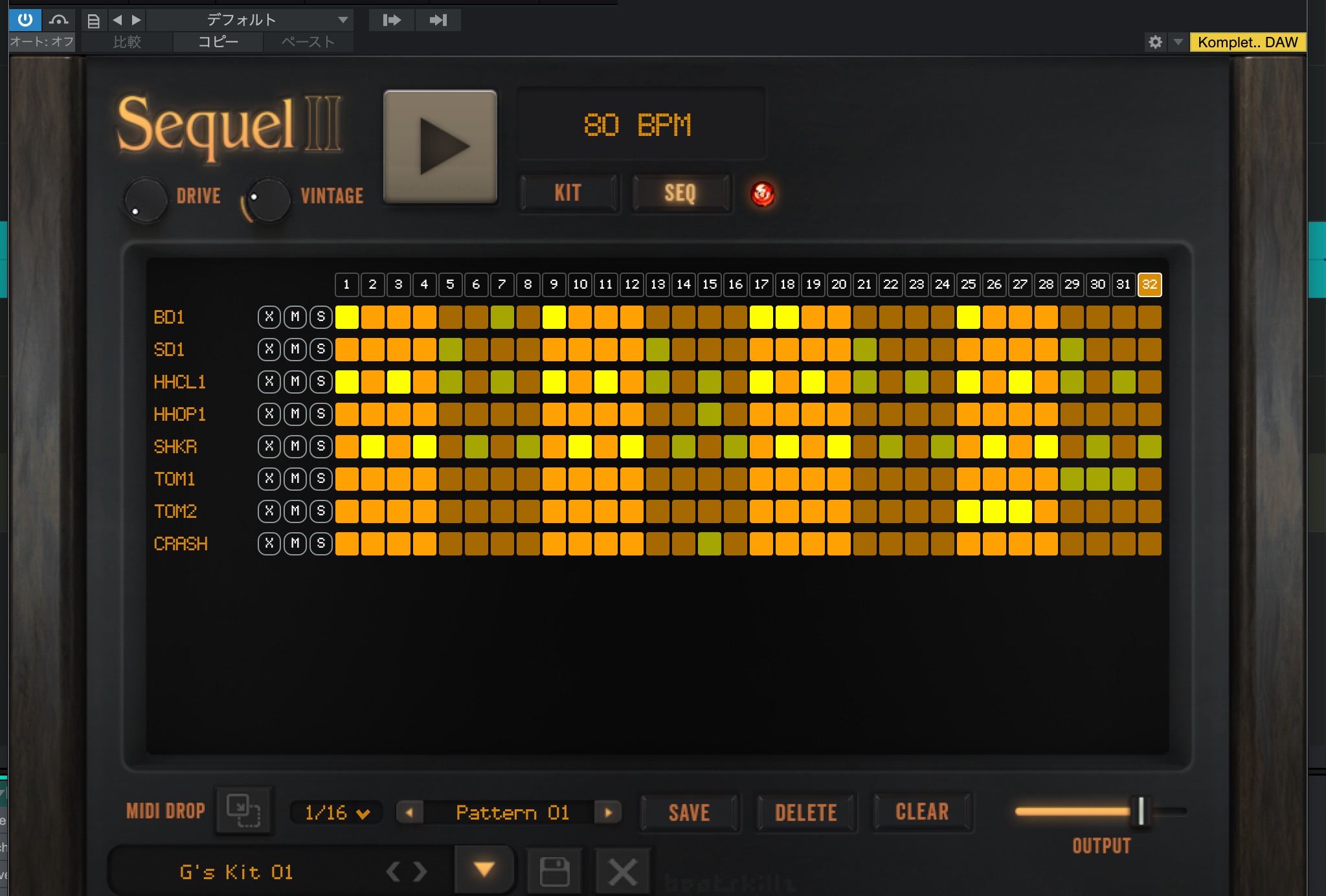Open the kit list dropdown arrow
This screenshot has height=896, width=1326.
[484, 869]
